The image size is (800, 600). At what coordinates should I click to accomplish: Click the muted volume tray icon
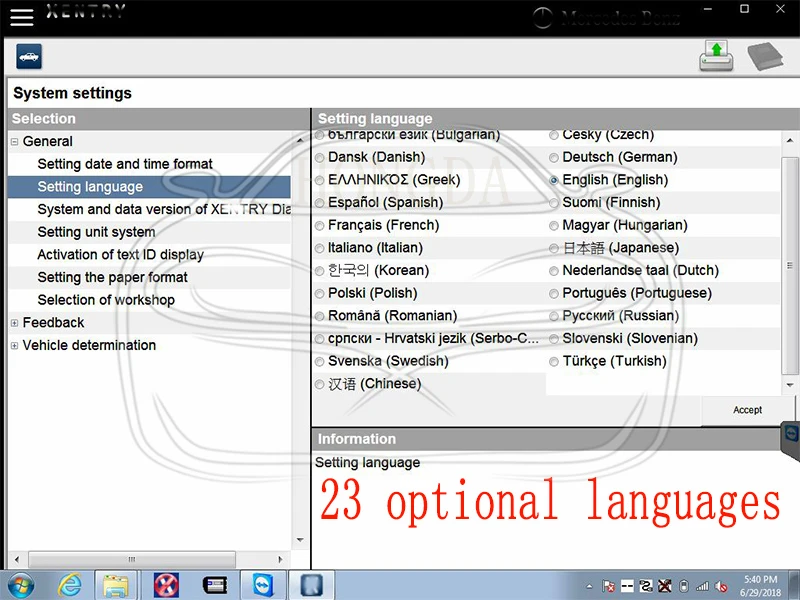pos(721,586)
